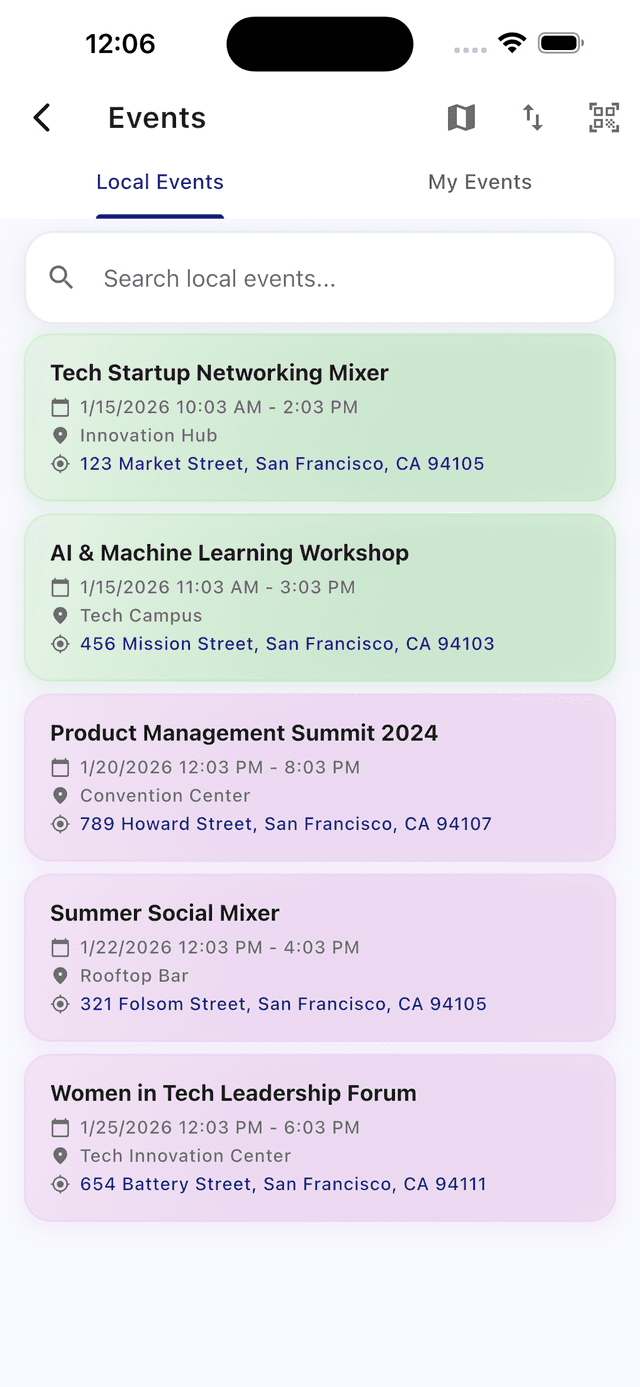Screen dimensions: 640x1387
Task: Open 654 Battery Street address link
Action: (x=283, y=1184)
